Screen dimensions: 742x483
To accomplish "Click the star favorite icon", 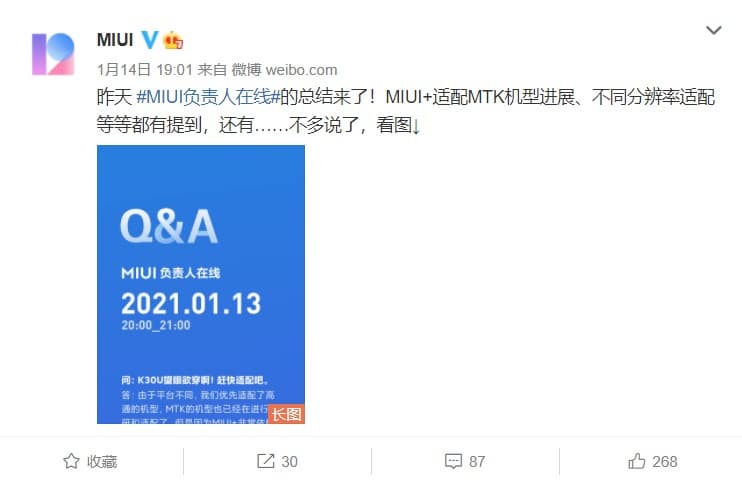I will 71,461.
